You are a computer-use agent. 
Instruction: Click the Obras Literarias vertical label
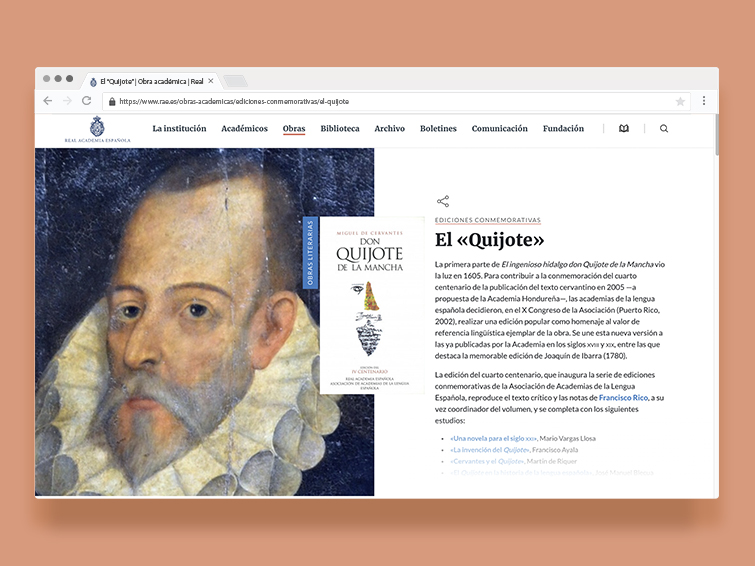310,253
